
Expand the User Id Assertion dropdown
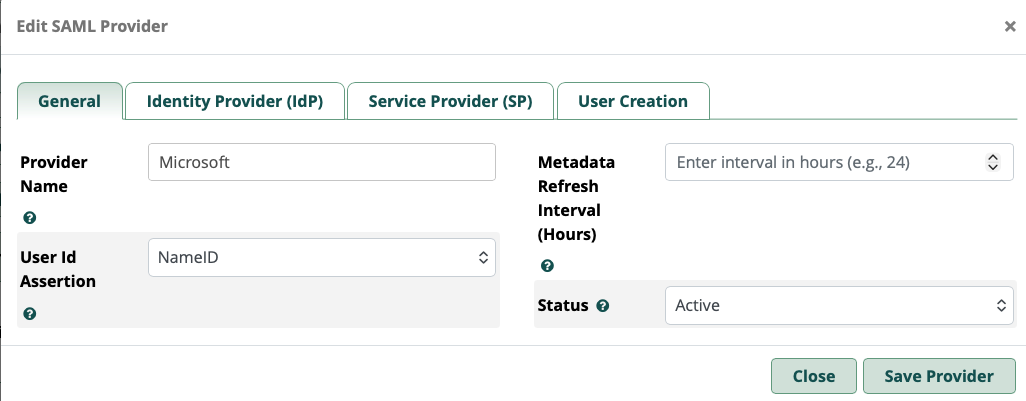click(321, 258)
